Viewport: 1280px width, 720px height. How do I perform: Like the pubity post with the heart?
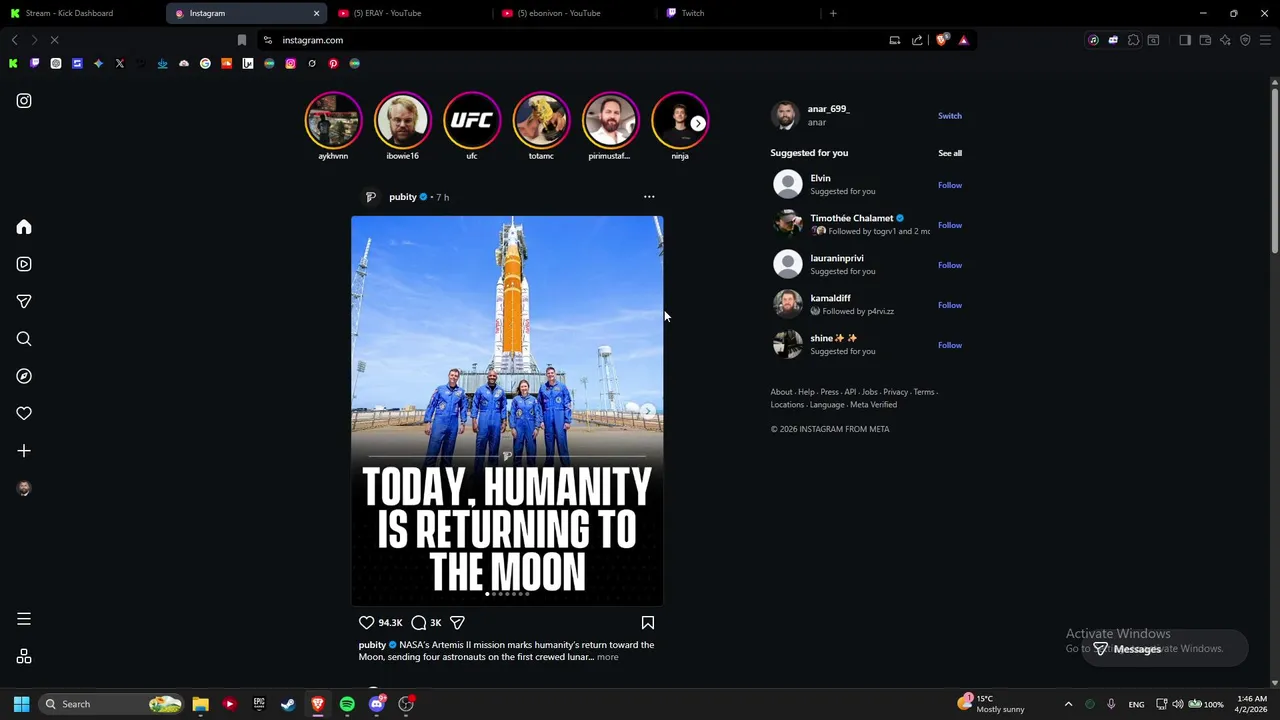point(366,622)
